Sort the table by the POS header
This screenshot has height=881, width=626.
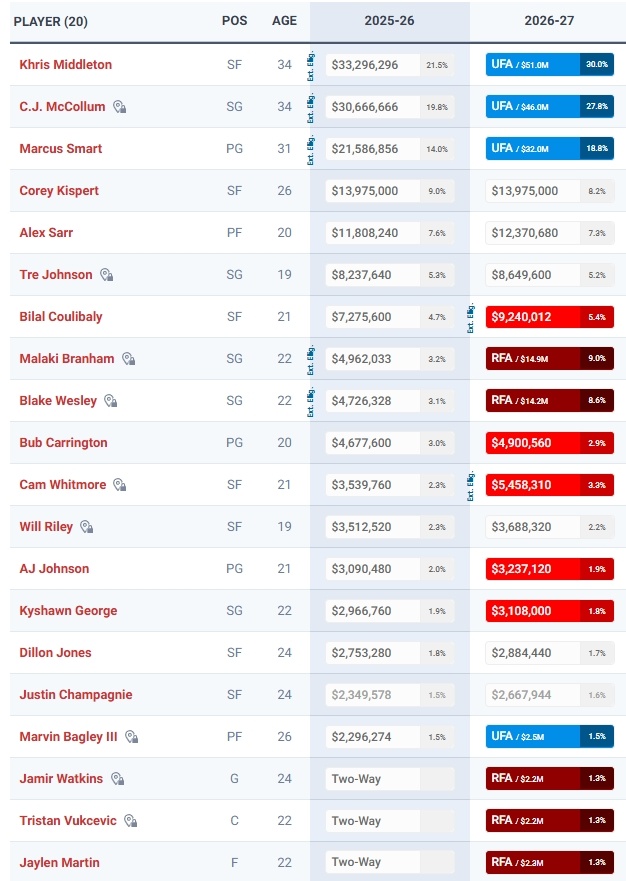click(x=234, y=21)
